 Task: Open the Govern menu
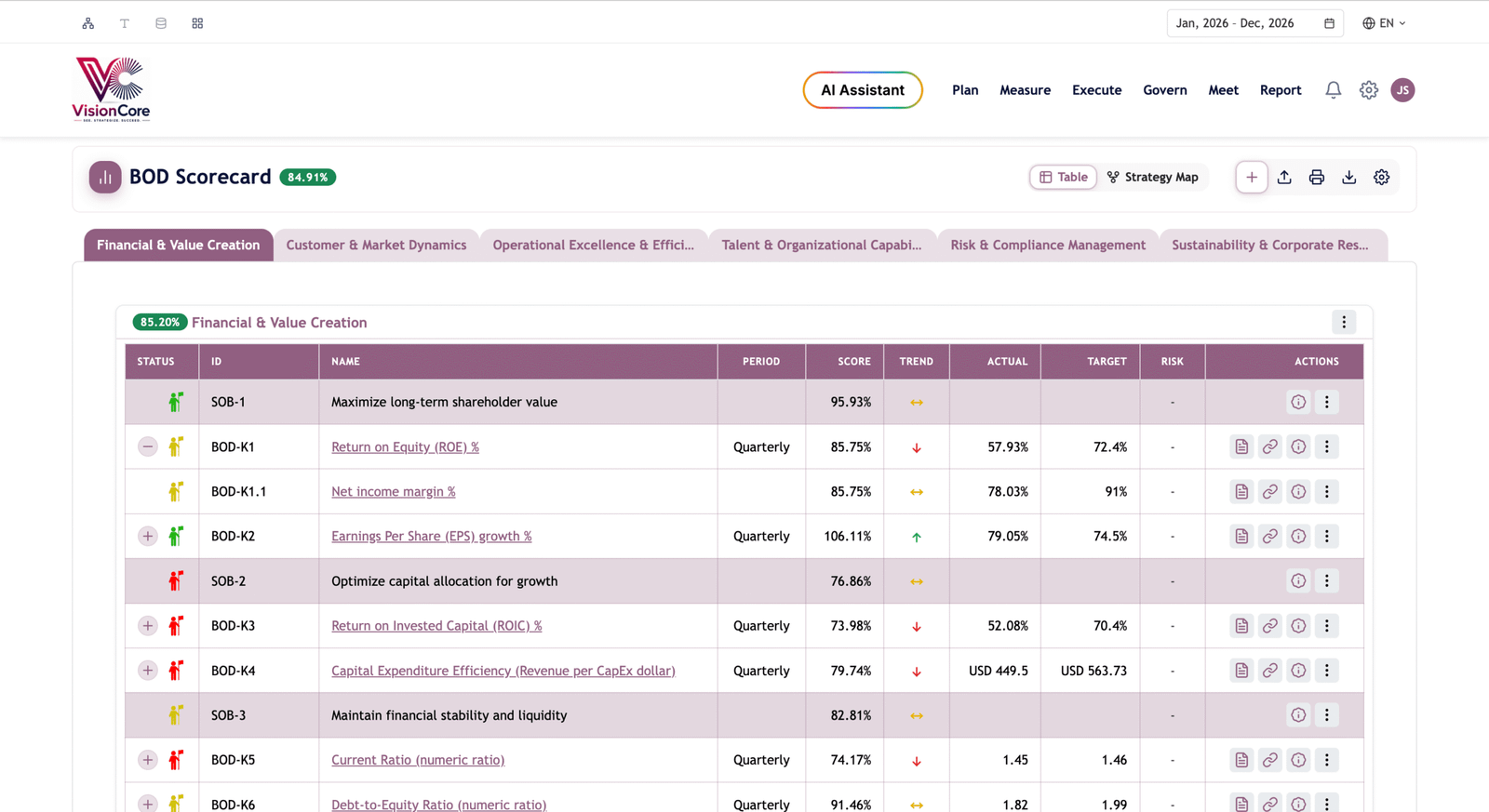(1165, 90)
